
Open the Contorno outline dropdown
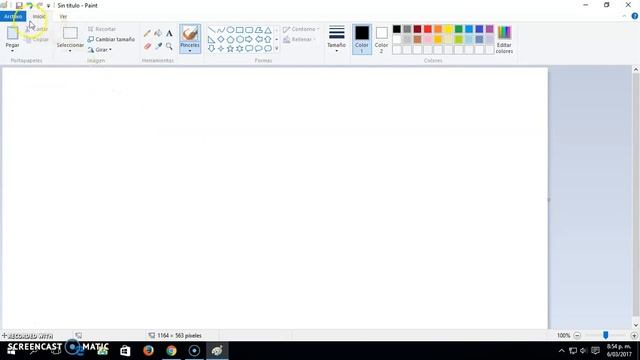(301, 29)
